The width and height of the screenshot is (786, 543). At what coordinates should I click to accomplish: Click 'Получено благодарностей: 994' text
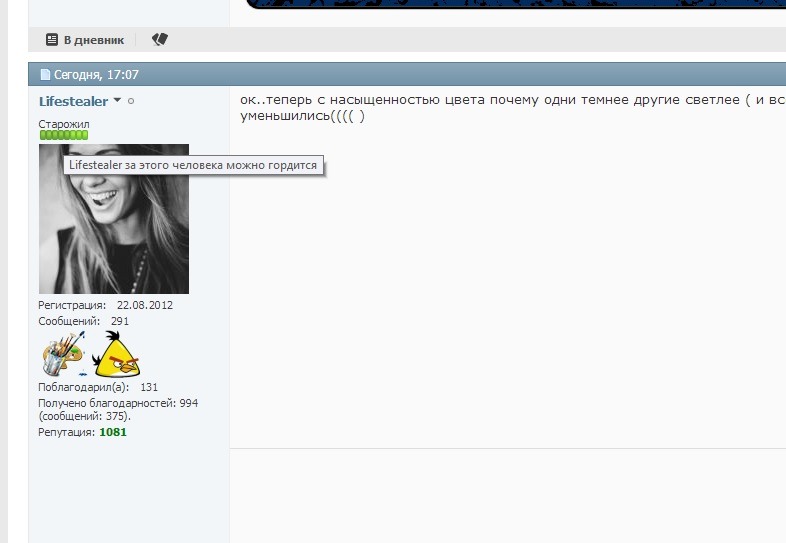pyautogui.click(x=118, y=403)
